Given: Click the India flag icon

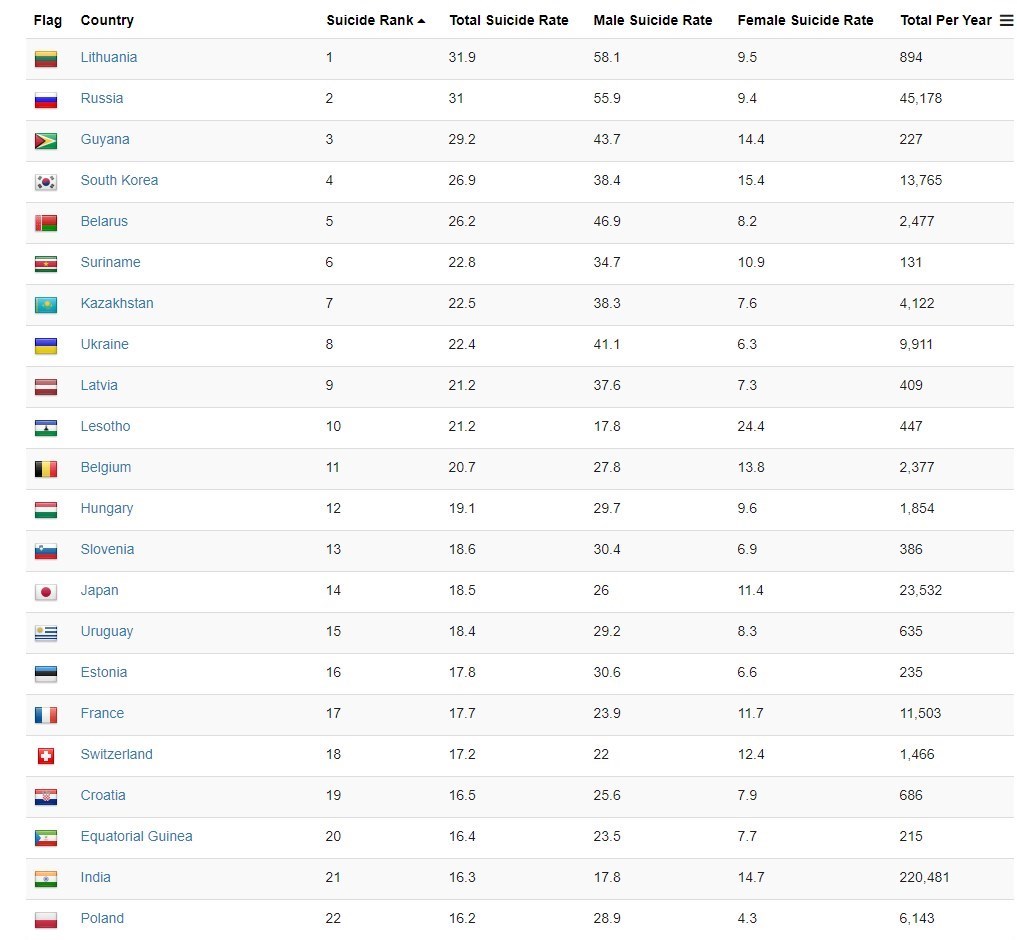Looking at the screenshot, I should coord(46,879).
